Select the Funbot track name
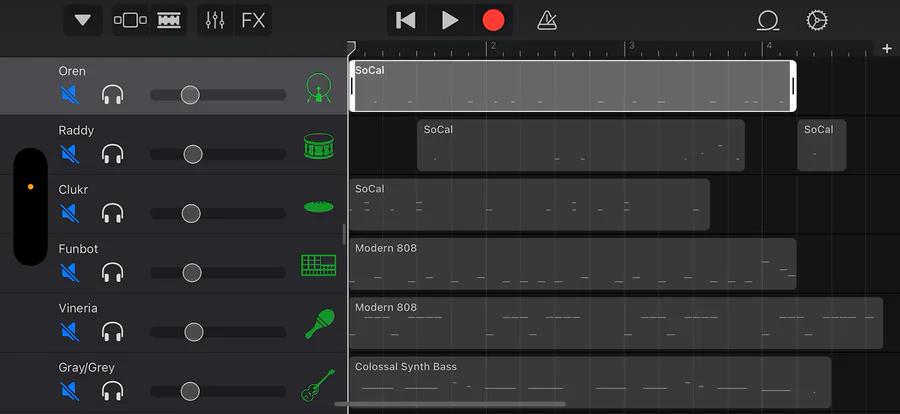This screenshot has width=900, height=414. click(78, 249)
